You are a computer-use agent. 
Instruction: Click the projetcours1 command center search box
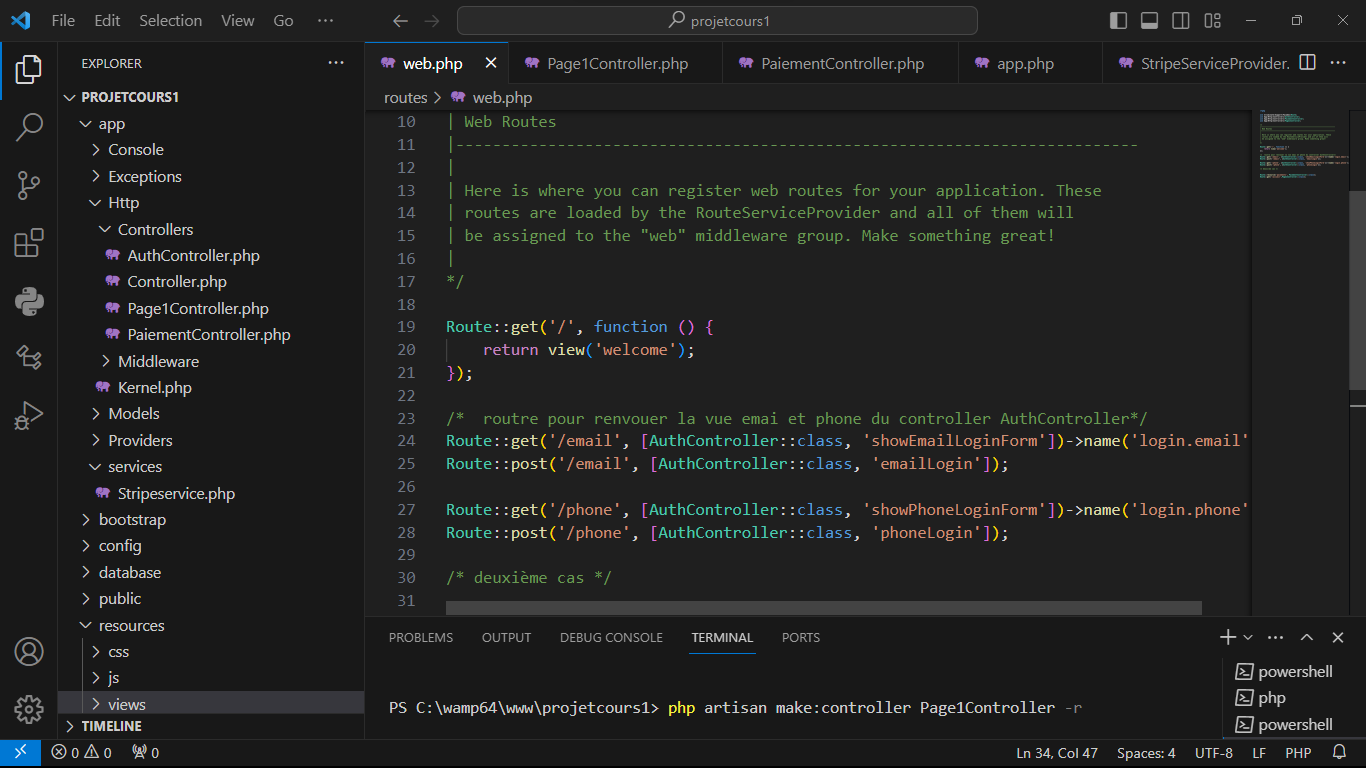click(717, 21)
